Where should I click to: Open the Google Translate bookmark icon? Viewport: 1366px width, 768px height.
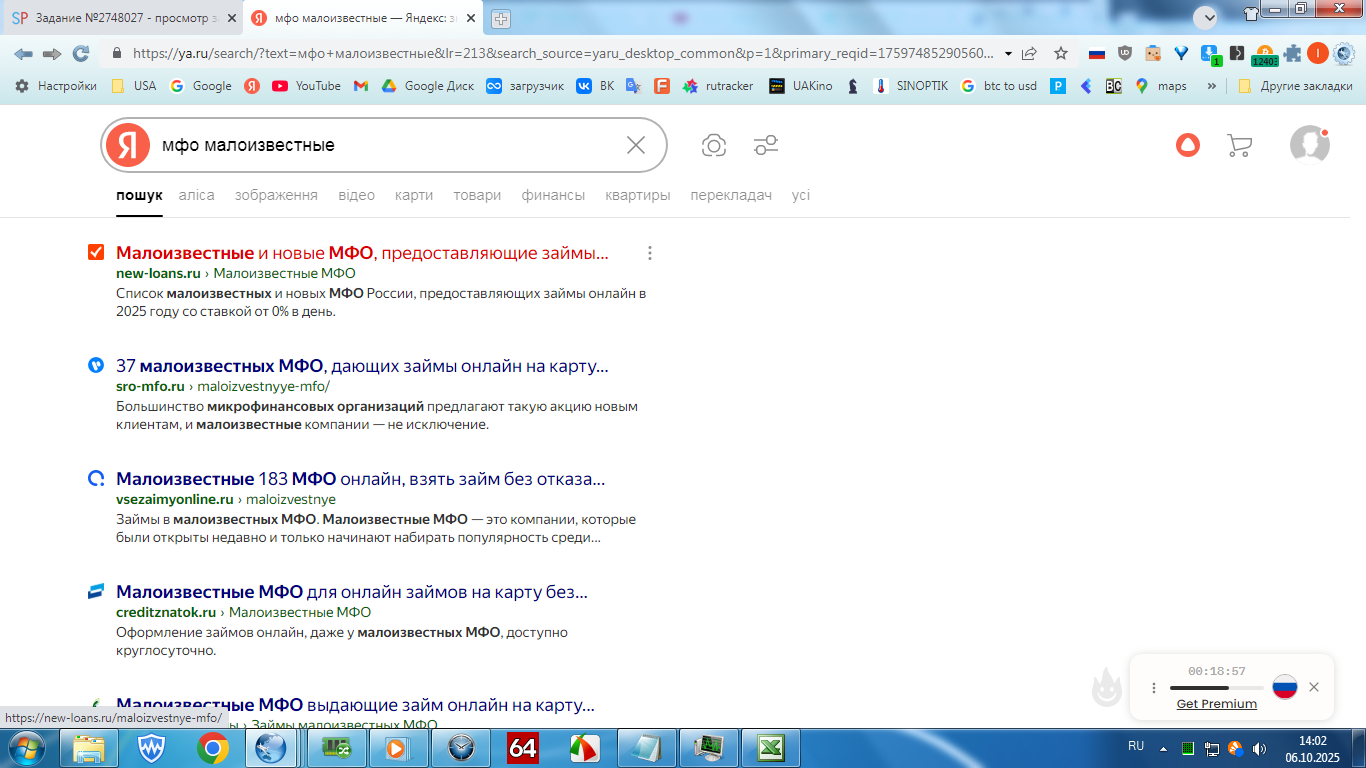point(633,86)
